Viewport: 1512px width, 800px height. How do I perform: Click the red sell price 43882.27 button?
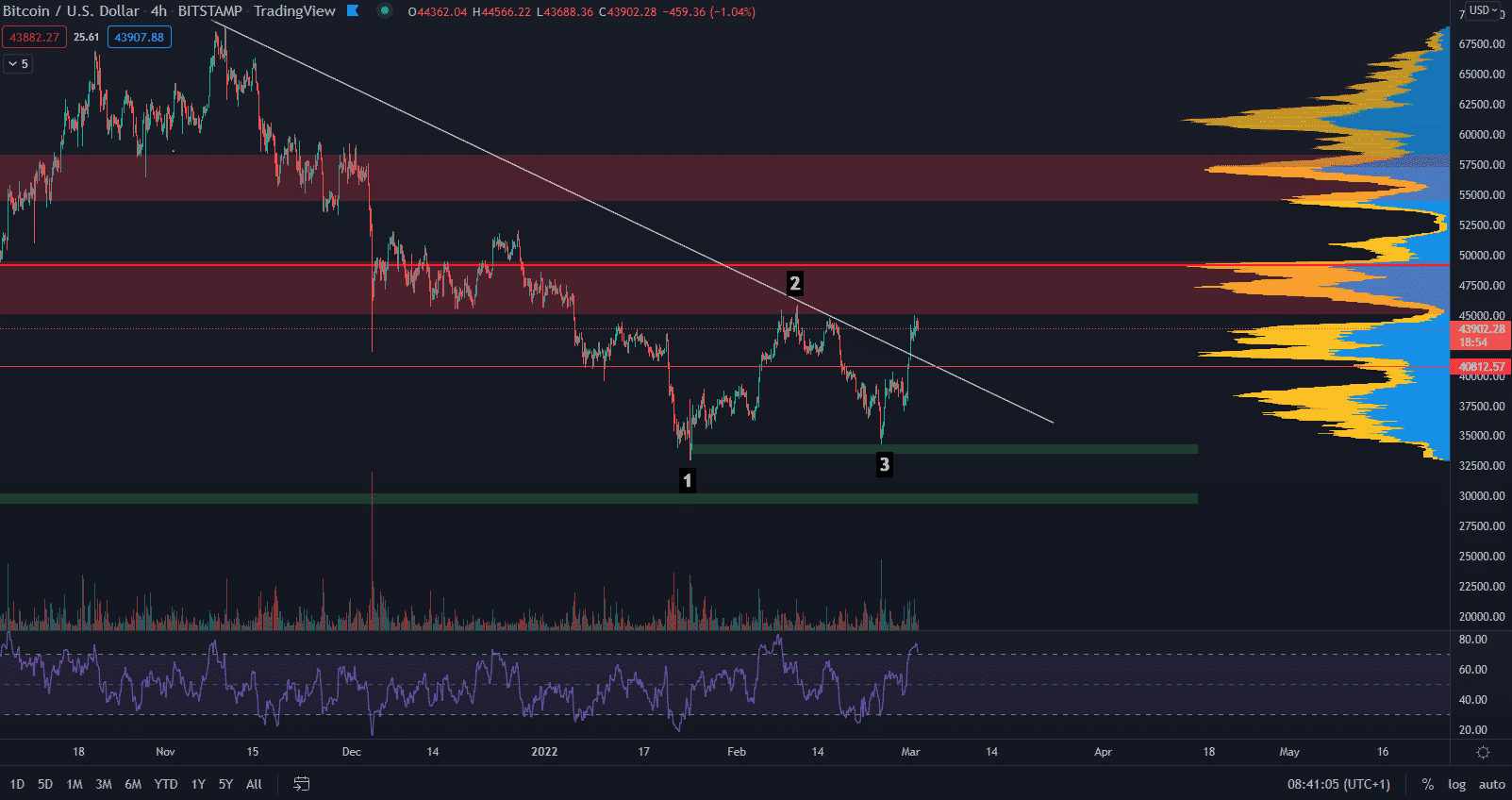[x=34, y=38]
